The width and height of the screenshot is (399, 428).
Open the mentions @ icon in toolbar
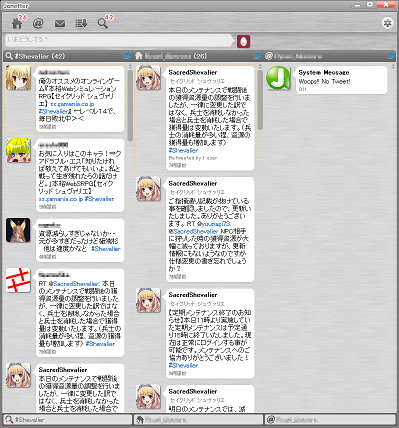pyautogui.click(x=38, y=24)
